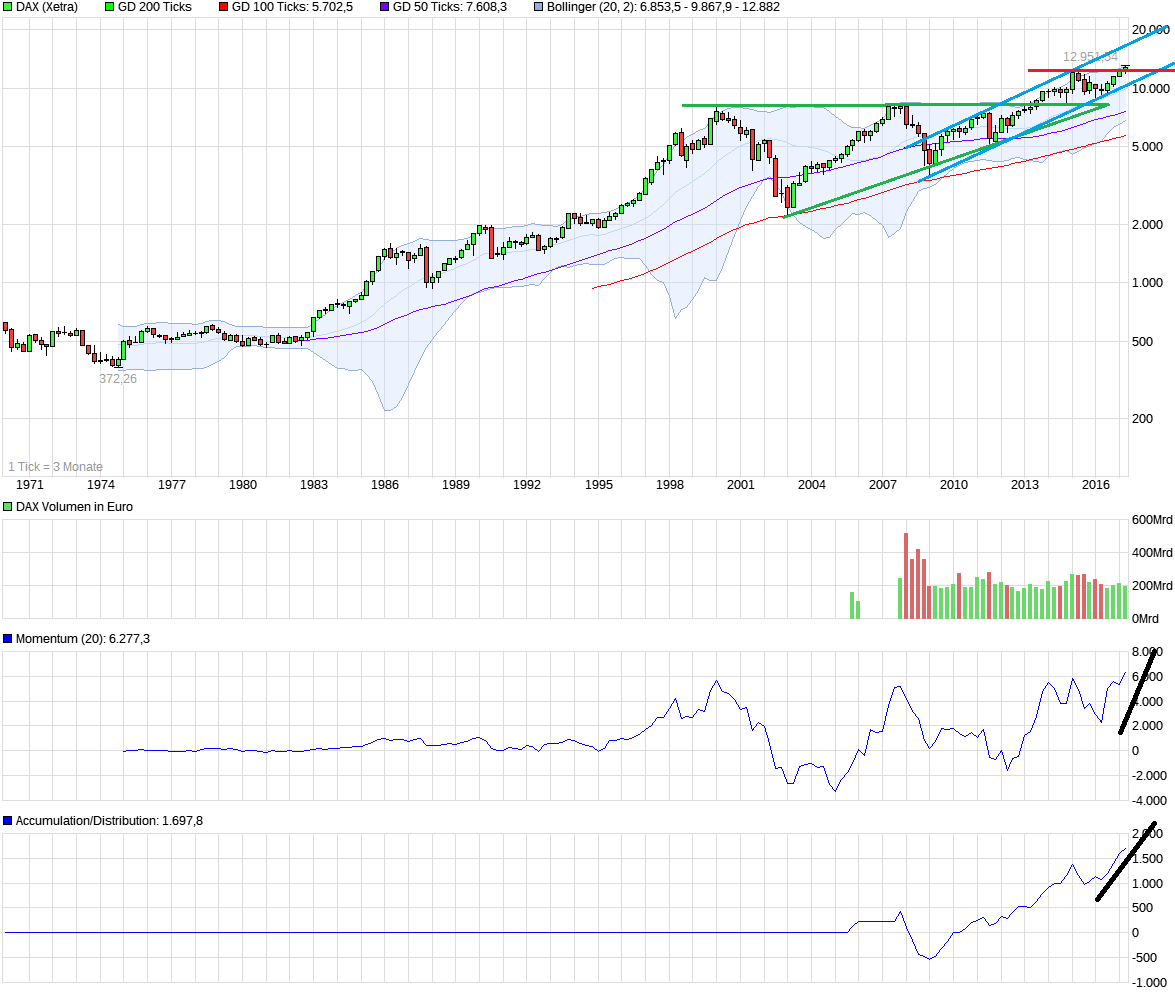Click the 2016 year label on axis
The height and width of the screenshot is (994, 1175).
pos(1096,484)
